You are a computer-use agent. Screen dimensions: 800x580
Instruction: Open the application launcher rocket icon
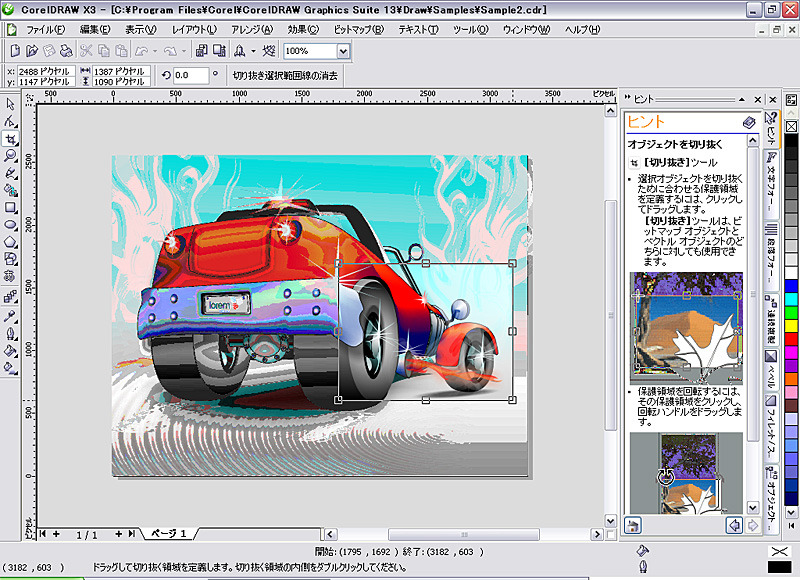239,51
